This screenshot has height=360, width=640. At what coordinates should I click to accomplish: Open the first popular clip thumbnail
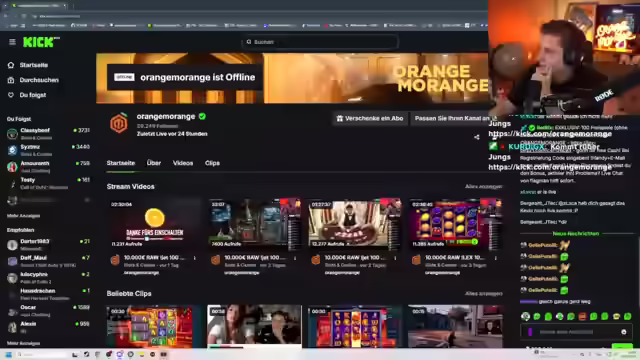coord(154,326)
